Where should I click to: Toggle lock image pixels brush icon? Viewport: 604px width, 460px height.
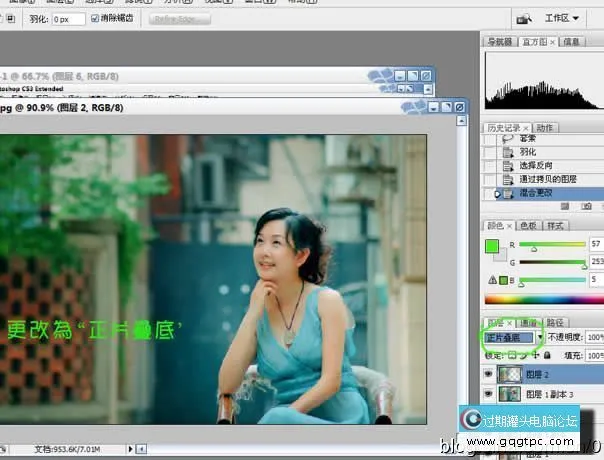[523, 355]
